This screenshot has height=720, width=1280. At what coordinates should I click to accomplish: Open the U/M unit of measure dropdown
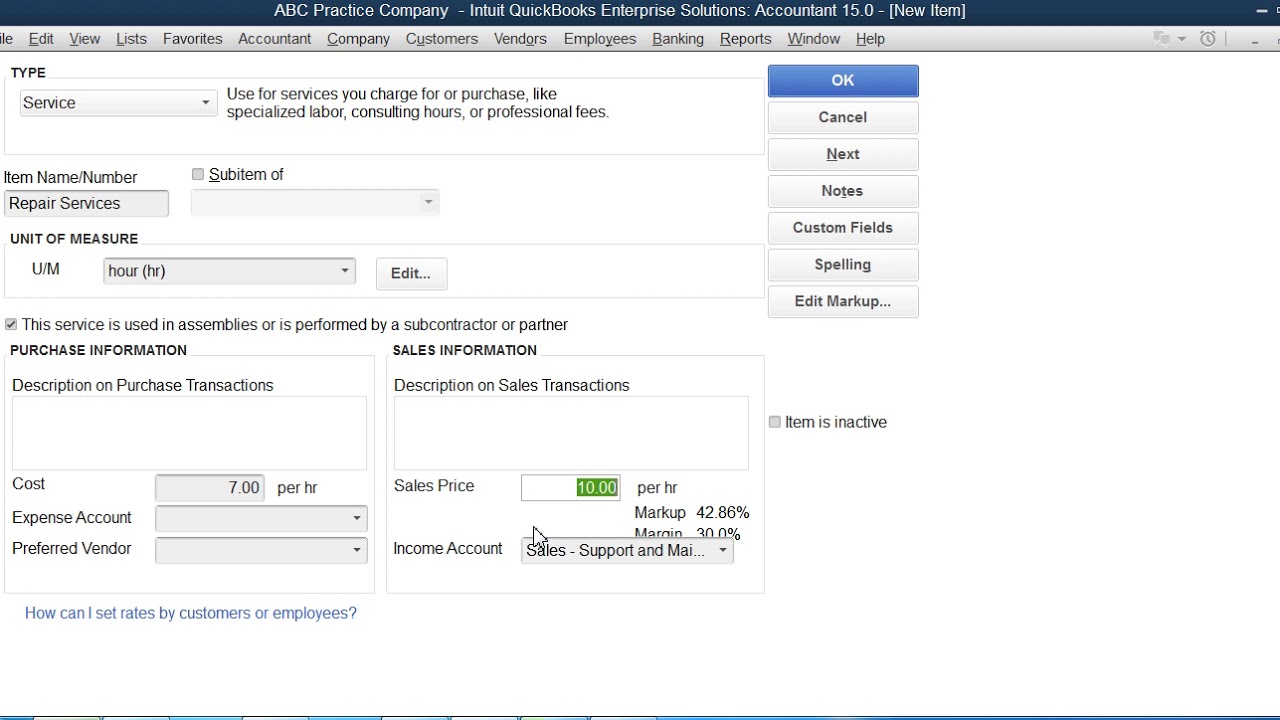click(x=229, y=271)
